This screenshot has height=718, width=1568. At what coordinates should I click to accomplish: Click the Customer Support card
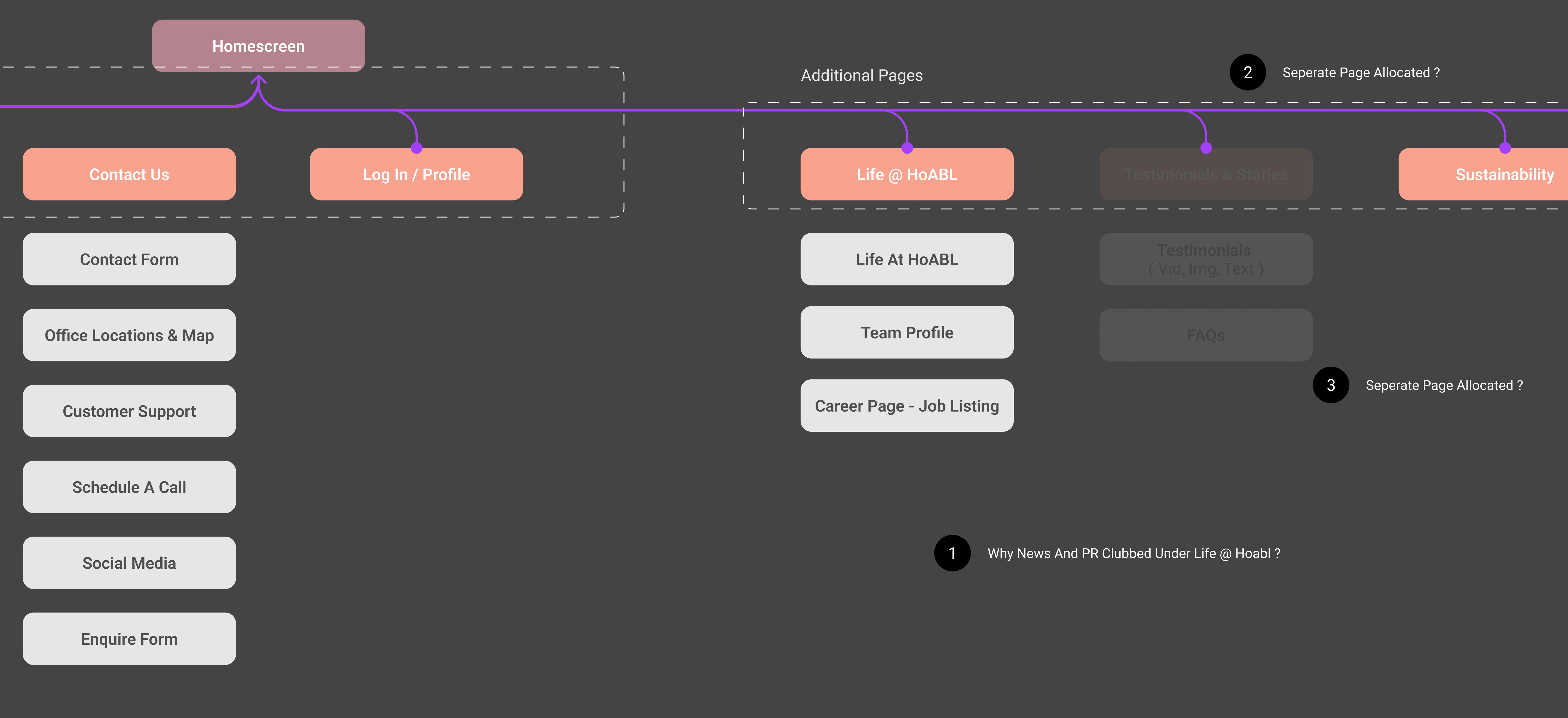(129, 411)
